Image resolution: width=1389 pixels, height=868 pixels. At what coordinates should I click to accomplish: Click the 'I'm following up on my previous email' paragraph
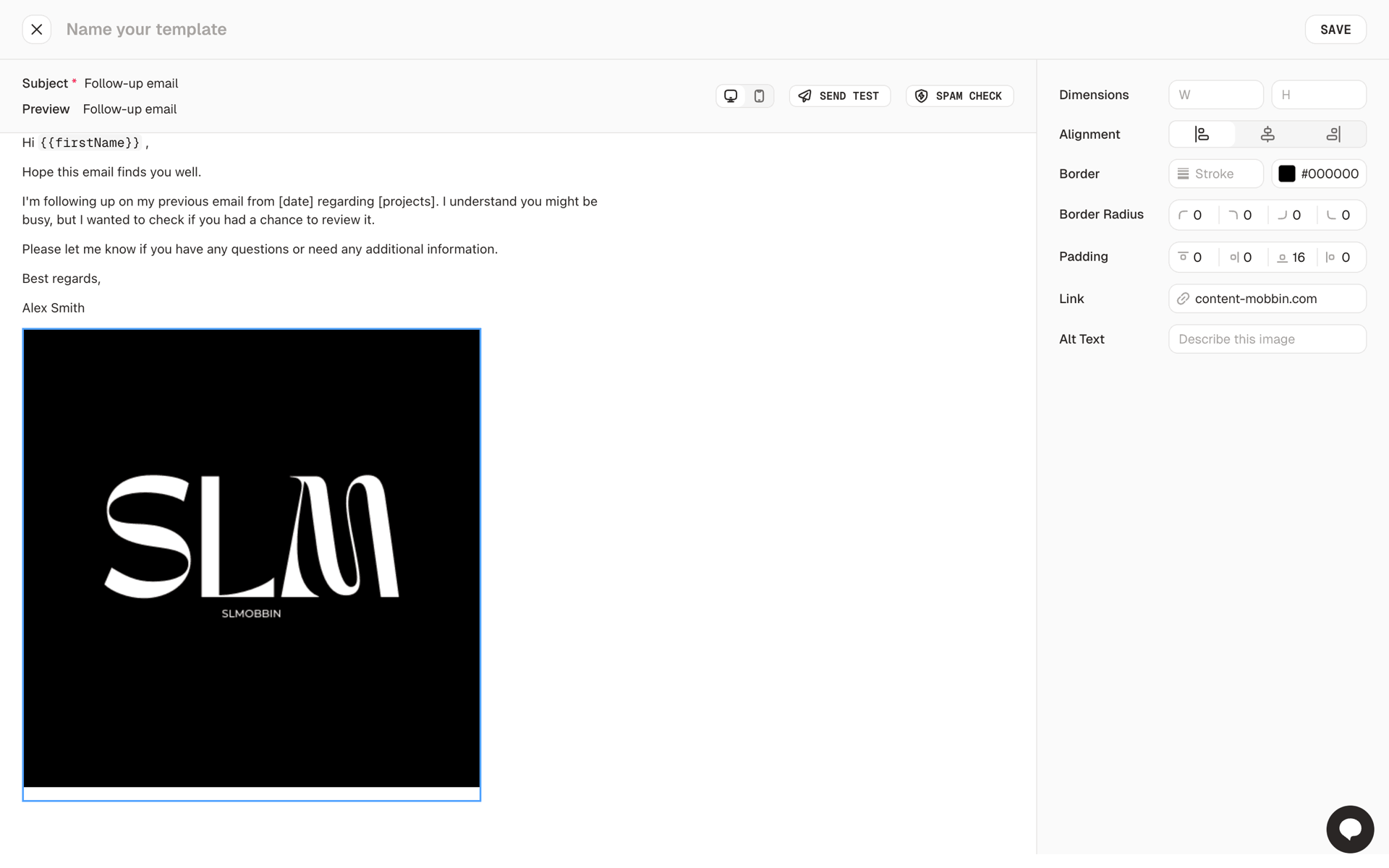pyautogui.click(x=310, y=210)
